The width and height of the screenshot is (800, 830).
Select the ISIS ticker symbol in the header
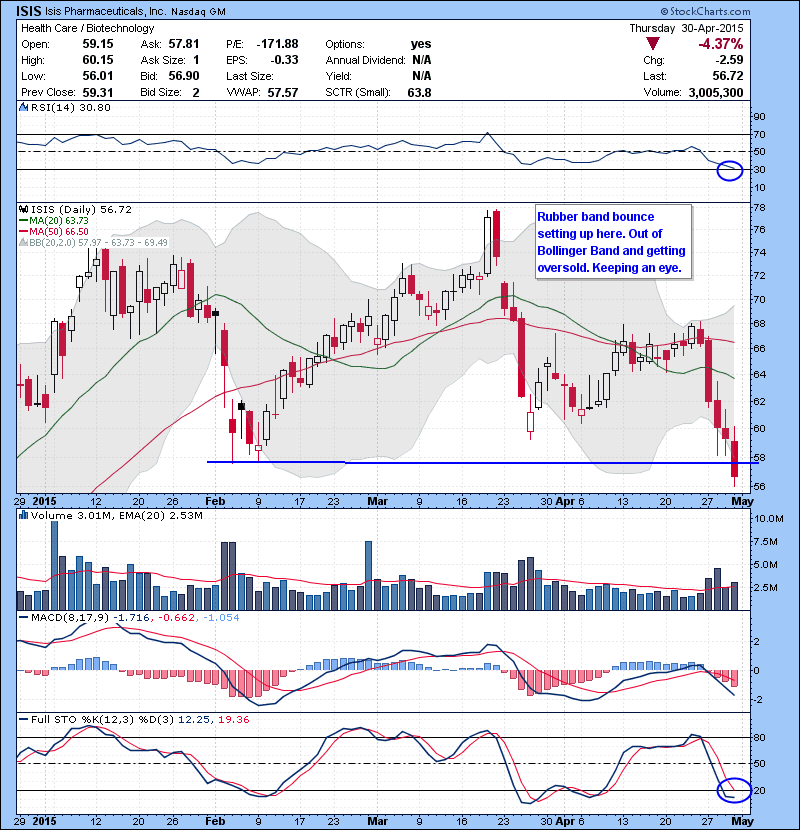tap(29, 11)
